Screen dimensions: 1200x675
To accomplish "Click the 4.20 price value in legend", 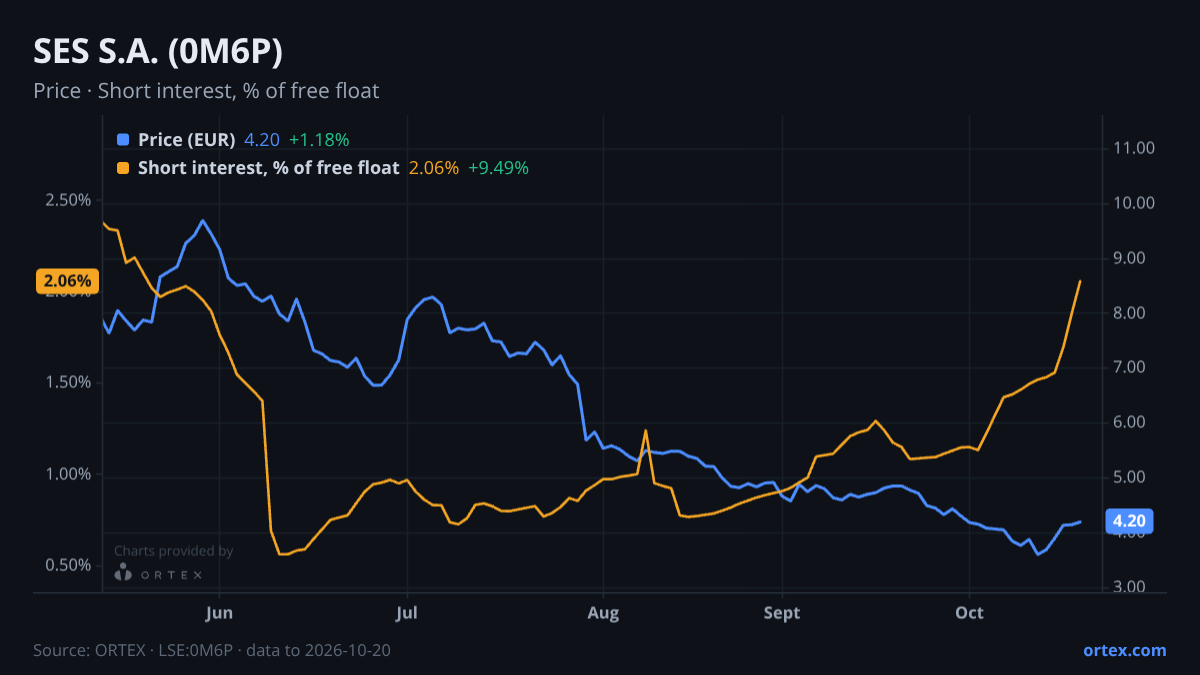I will pos(262,140).
